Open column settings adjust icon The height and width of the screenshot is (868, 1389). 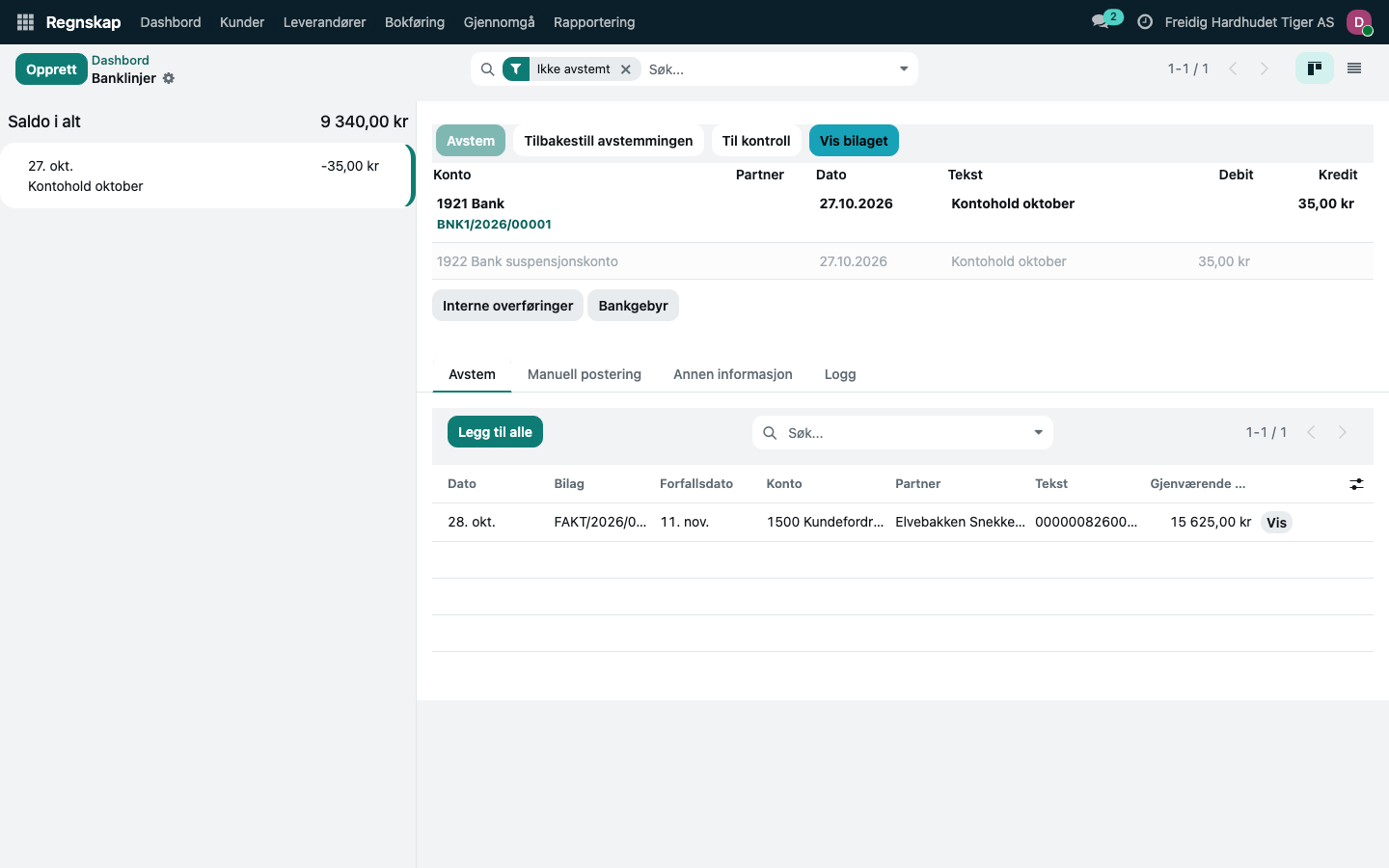[x=1356, y=484]
